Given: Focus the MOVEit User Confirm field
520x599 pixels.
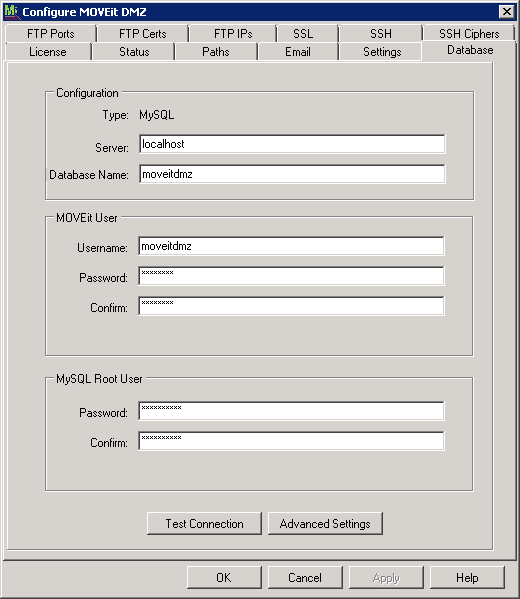Looking at the screenshot, I should pyautogui.click(x=292, y=306).
